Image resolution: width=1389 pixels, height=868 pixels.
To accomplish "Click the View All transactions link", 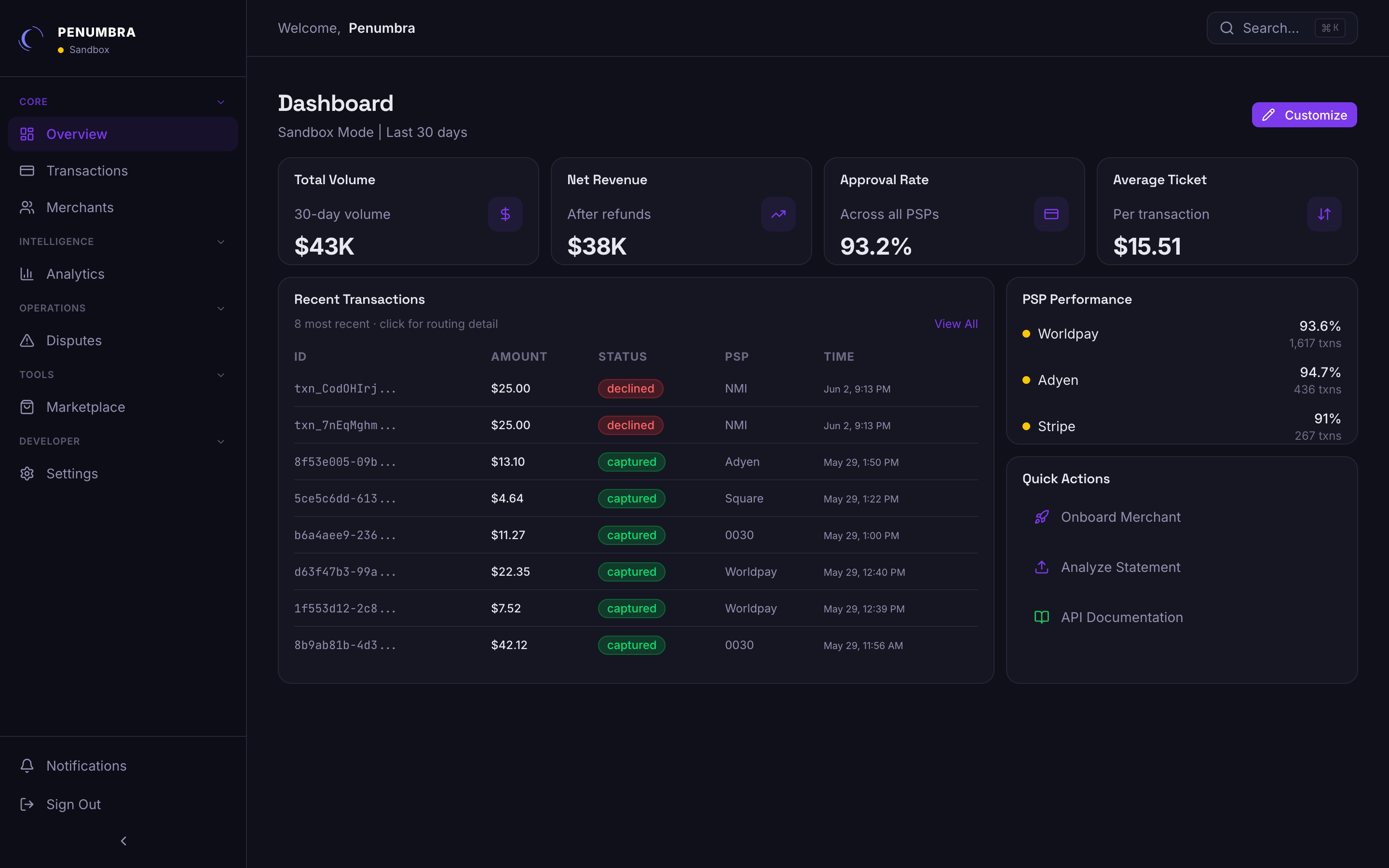I will 955,324.
